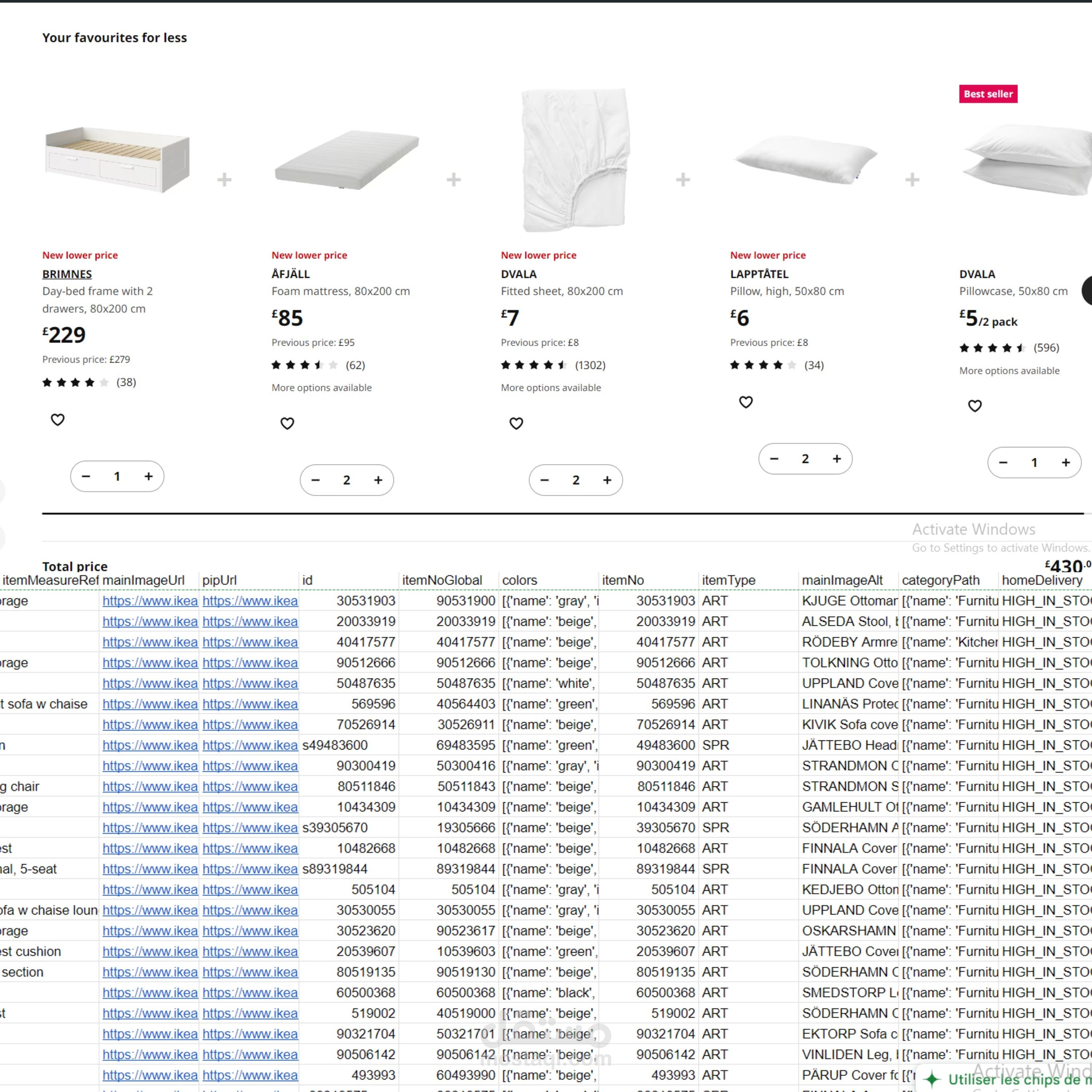Screen dimensions: 1092x1092
Task: Open BRIMNES day-bed product image
Action: point(118,160)
